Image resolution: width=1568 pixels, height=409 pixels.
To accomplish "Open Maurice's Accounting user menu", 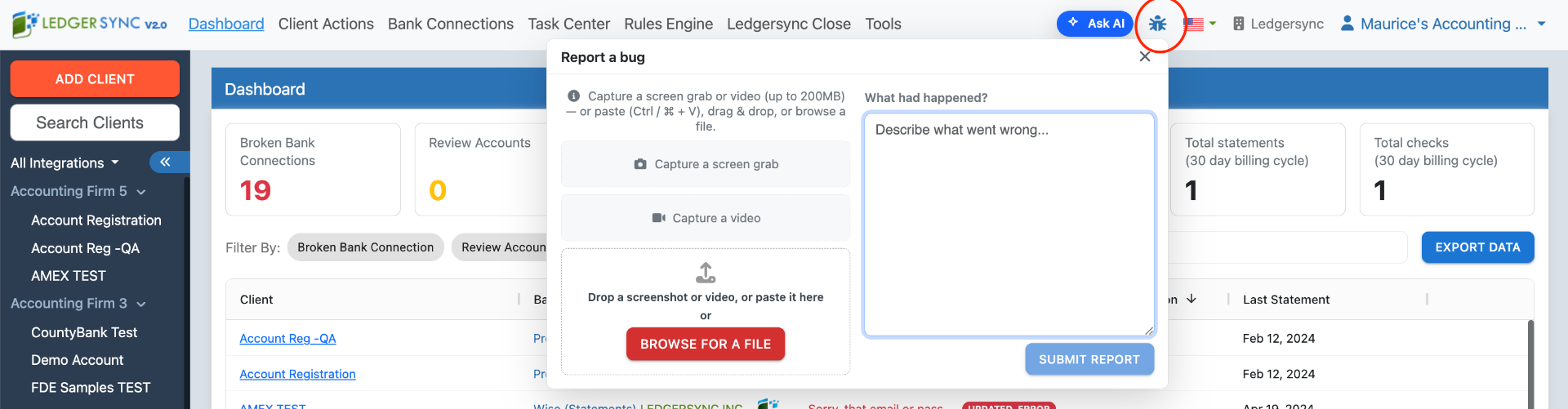I will (x=1443, y=24).
